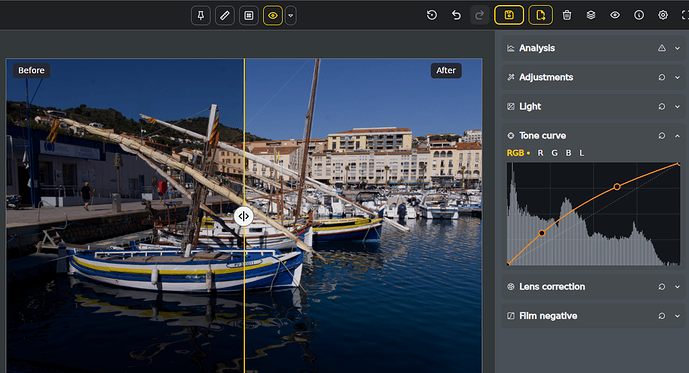Click the export file button

[540, 15]
